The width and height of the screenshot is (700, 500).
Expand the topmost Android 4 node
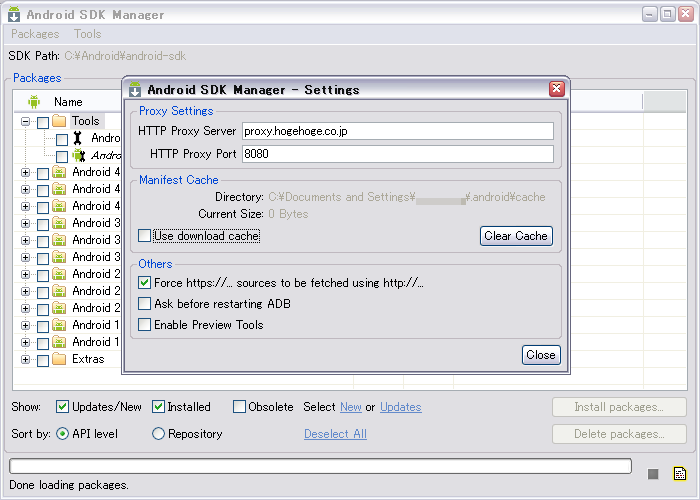coord(25,172)
